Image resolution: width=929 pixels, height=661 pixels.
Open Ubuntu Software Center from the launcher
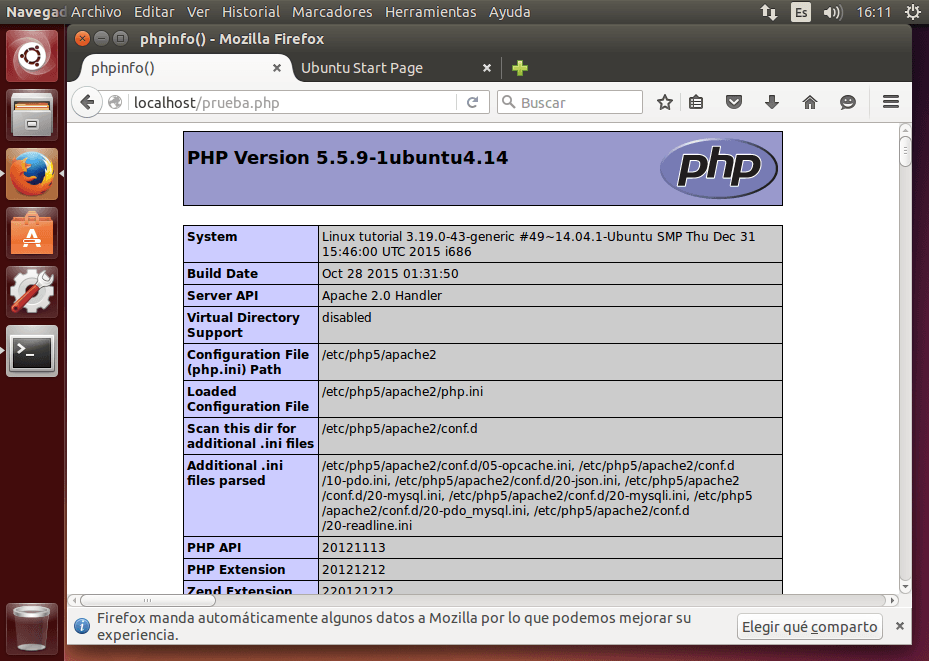pyautogui.click(x=32, y=233)
